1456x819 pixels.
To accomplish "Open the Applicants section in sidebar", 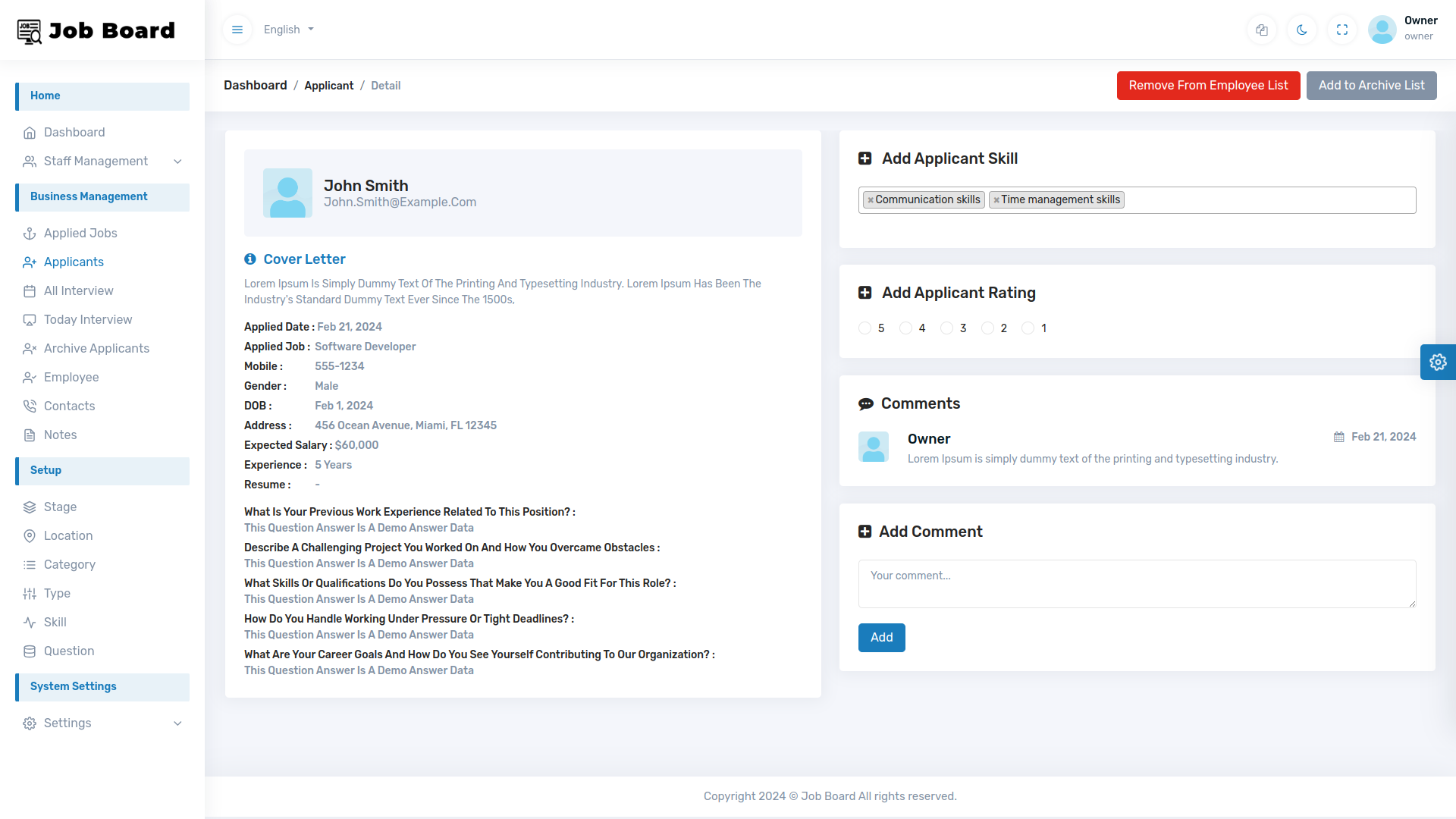I will [x=73, y=262].
